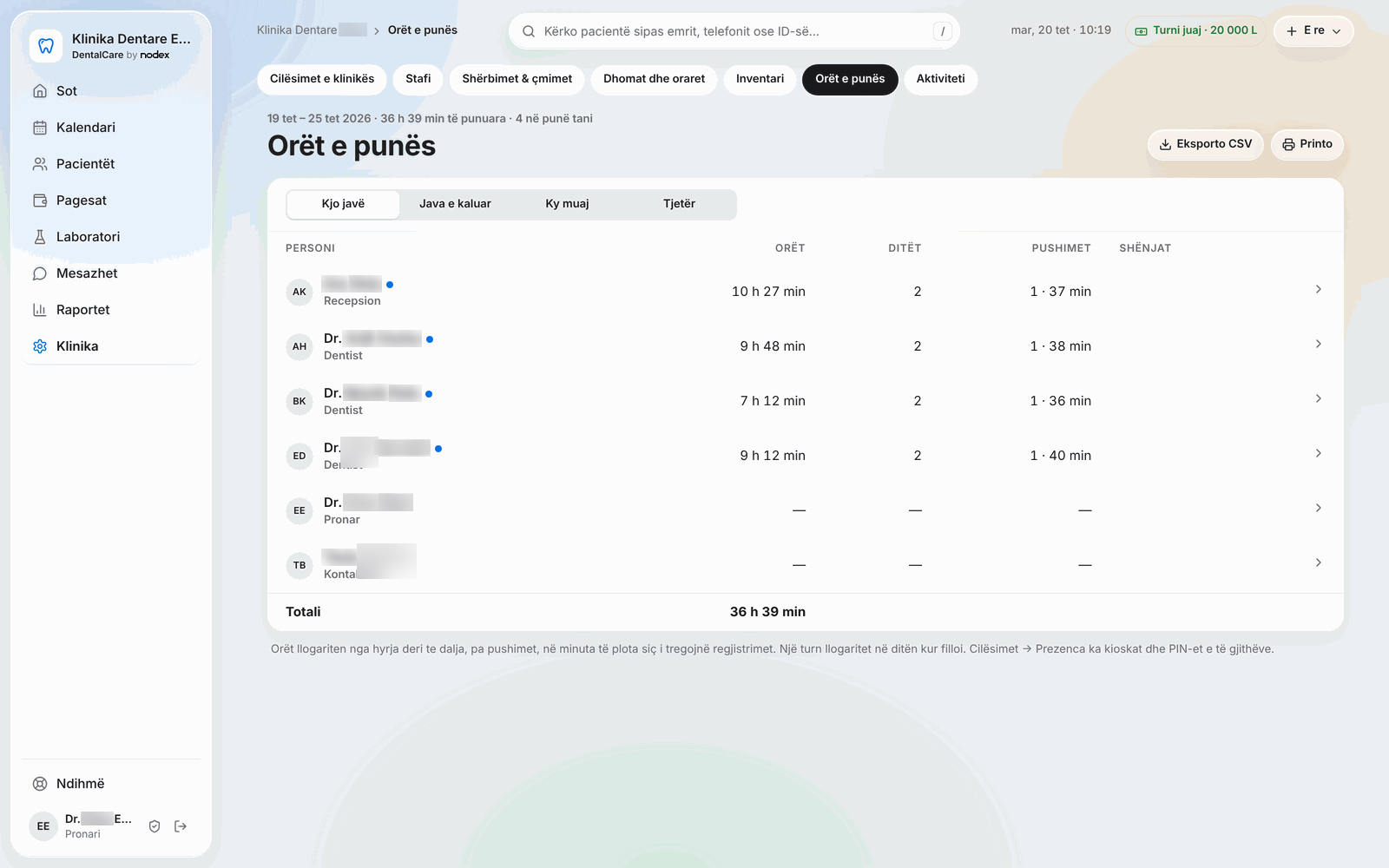Viewport: 1389px width, 868px height.
Task: Open Kalendari from the sidebar
Action: tap(111, 128)
